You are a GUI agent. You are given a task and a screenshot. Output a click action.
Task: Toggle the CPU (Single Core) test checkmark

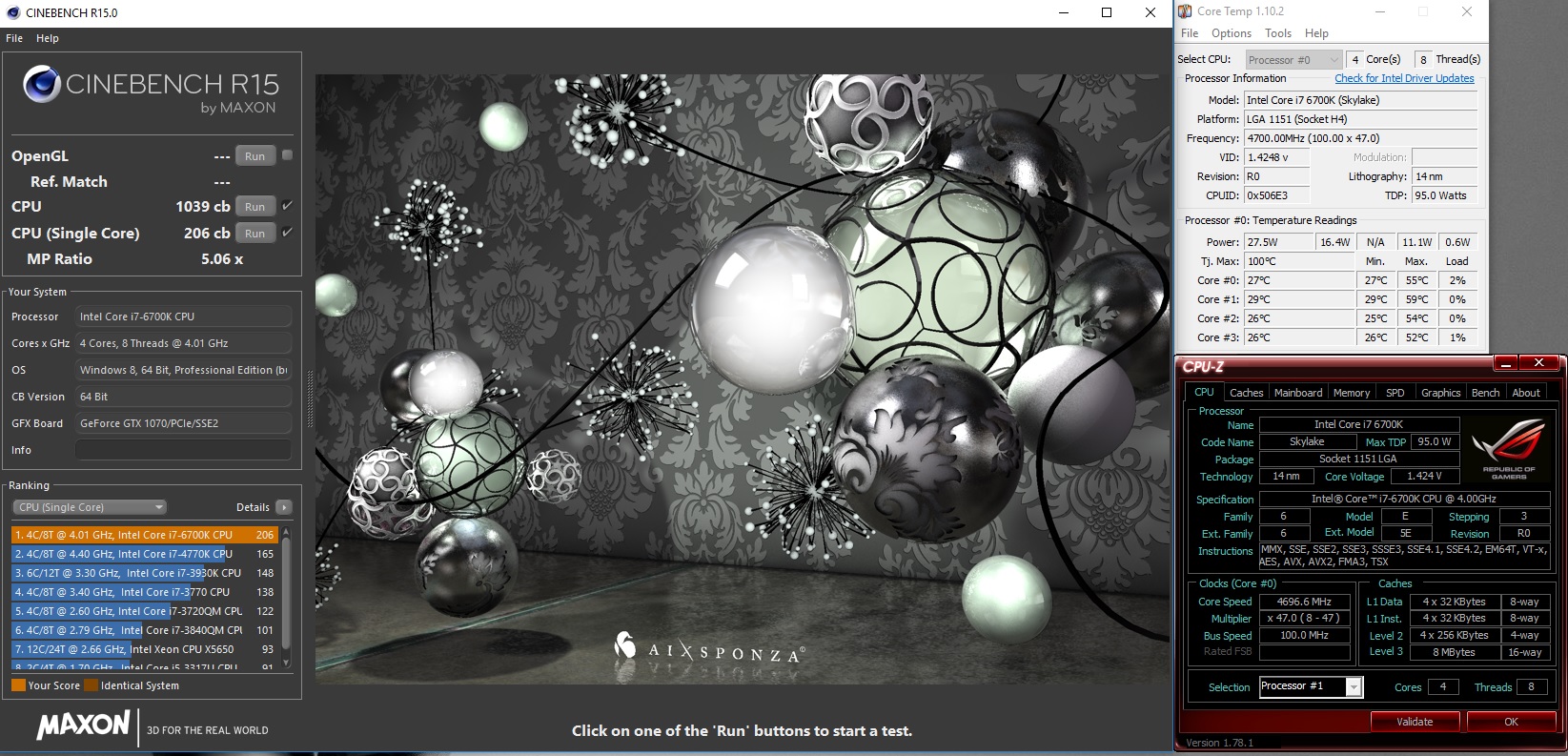click(287, 233)
